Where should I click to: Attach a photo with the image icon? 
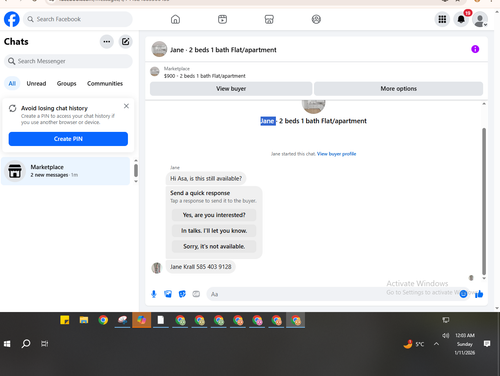point(168,294)
